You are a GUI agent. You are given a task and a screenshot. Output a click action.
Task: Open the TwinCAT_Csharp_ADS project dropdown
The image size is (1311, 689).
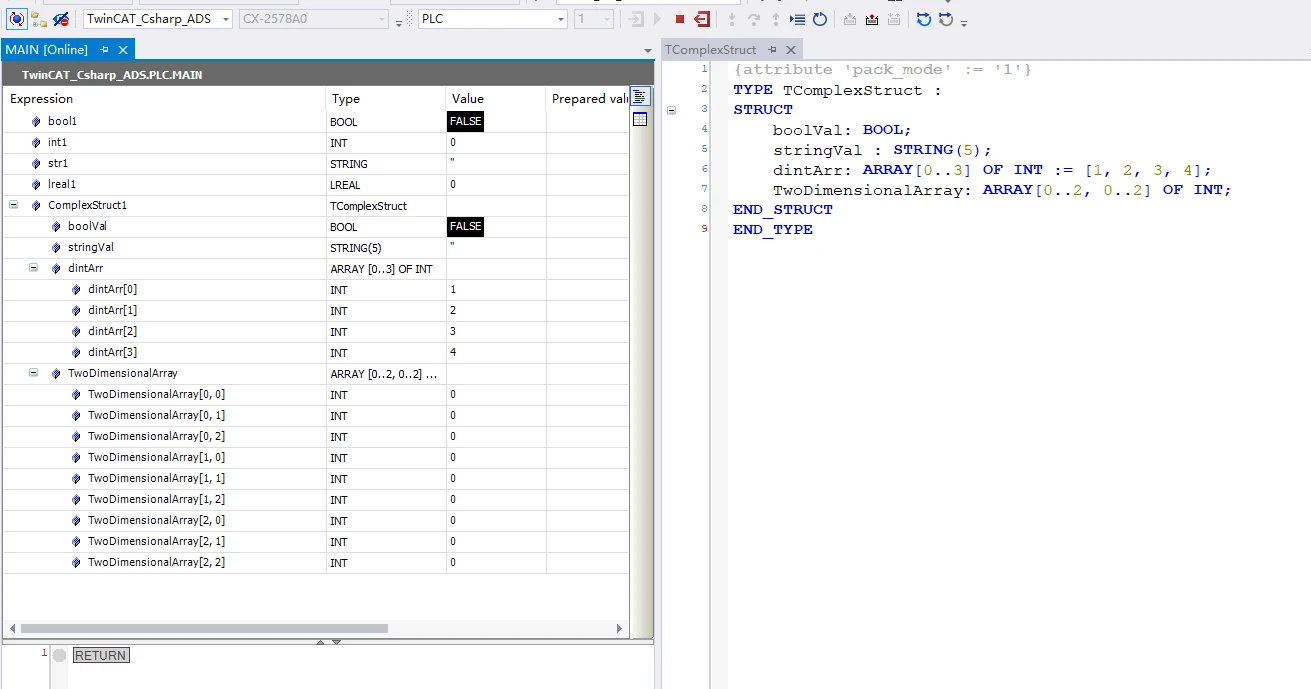coord(224,19)
